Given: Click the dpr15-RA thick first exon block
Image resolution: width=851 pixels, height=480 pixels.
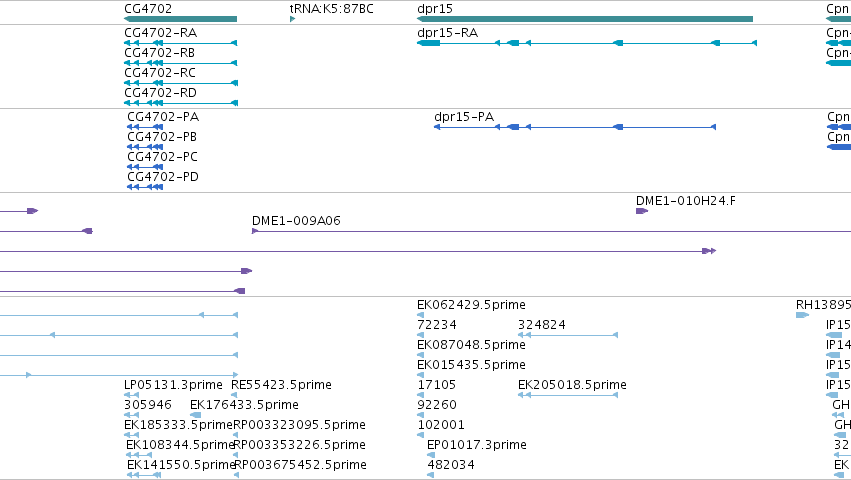Looking at the screenshot, I should tap(429, 43).
